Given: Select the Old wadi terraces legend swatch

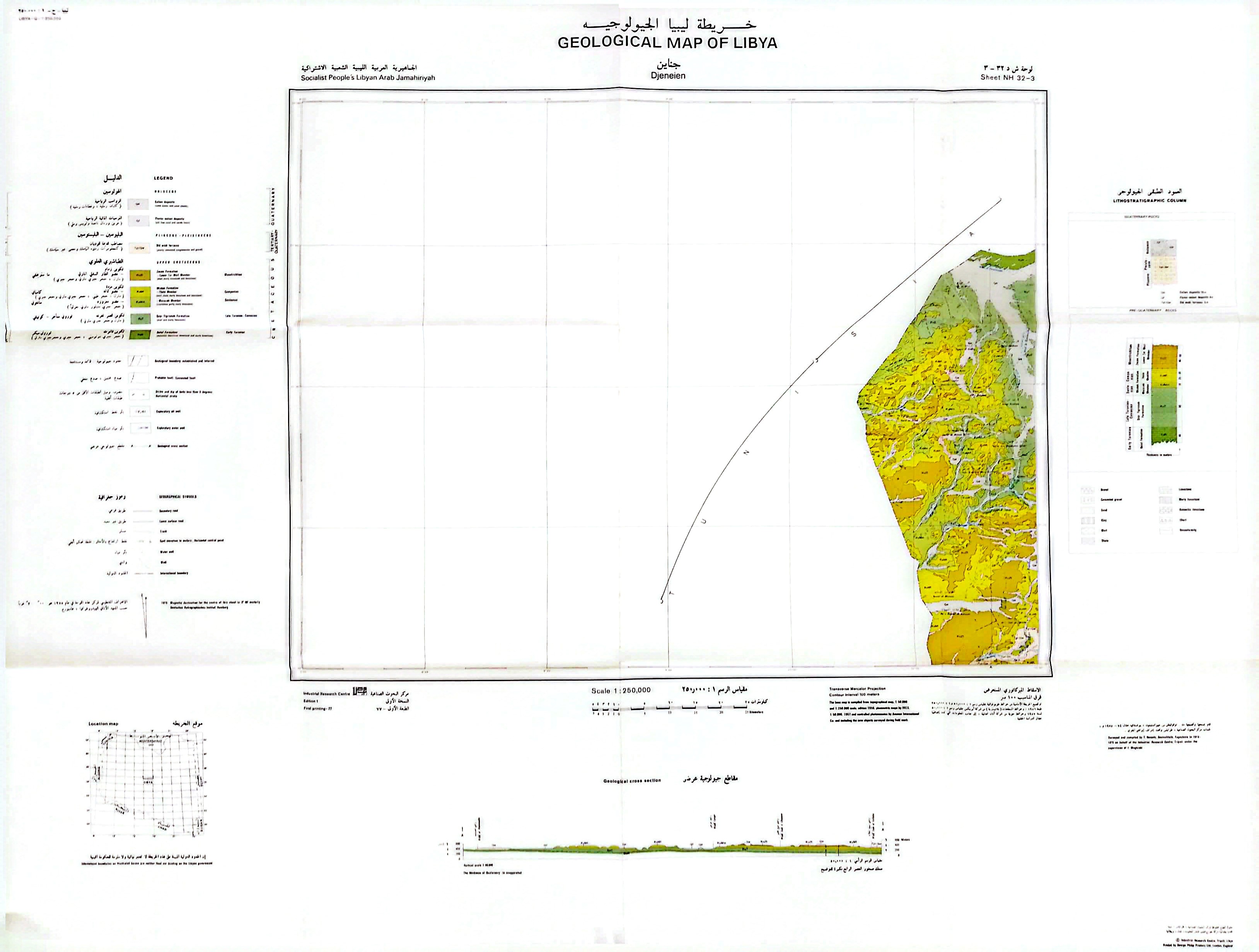Looking at the screenshot, I should 140,248.
